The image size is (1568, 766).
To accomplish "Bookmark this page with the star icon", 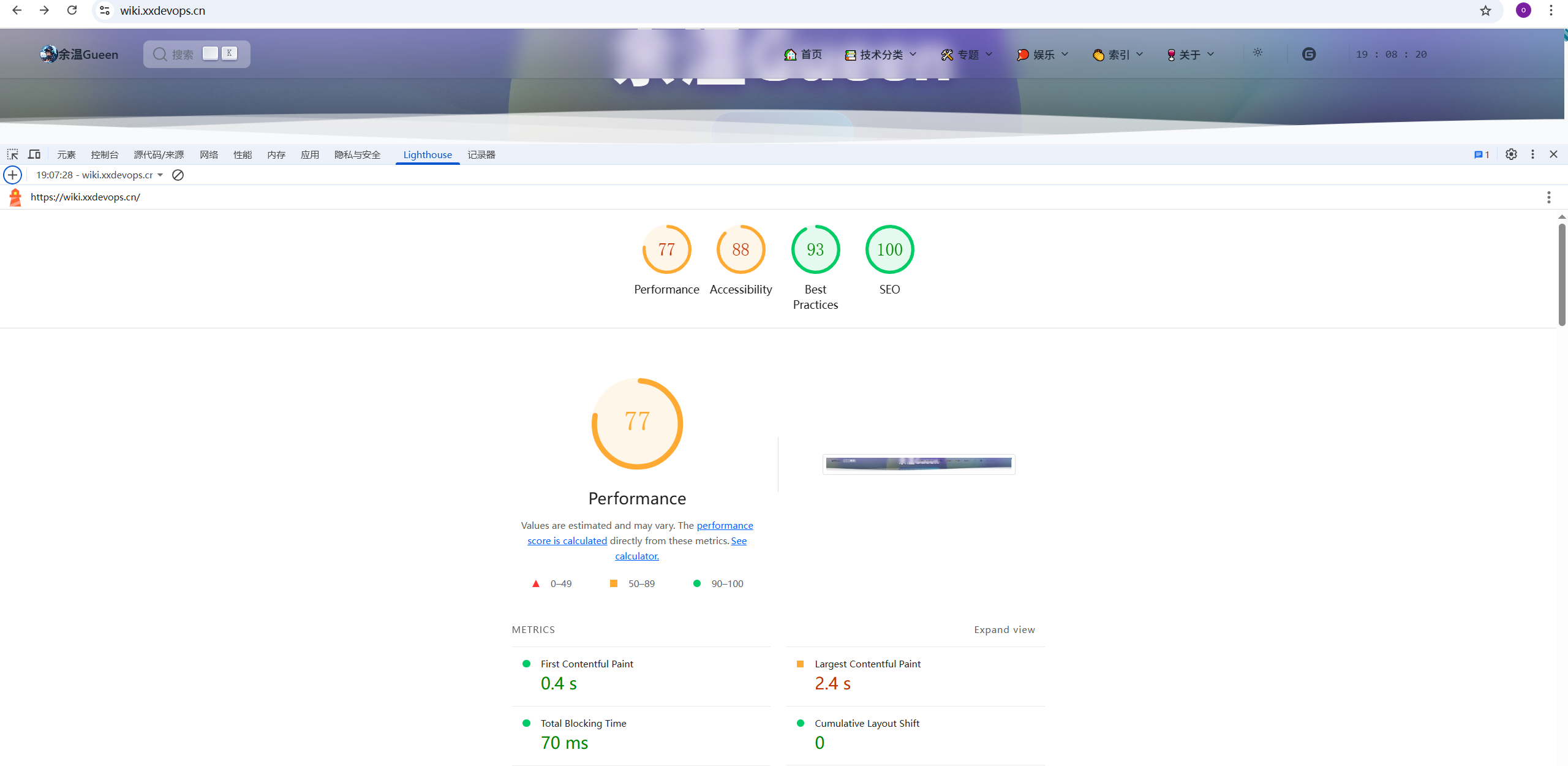I will click(x=1485, y=10).
